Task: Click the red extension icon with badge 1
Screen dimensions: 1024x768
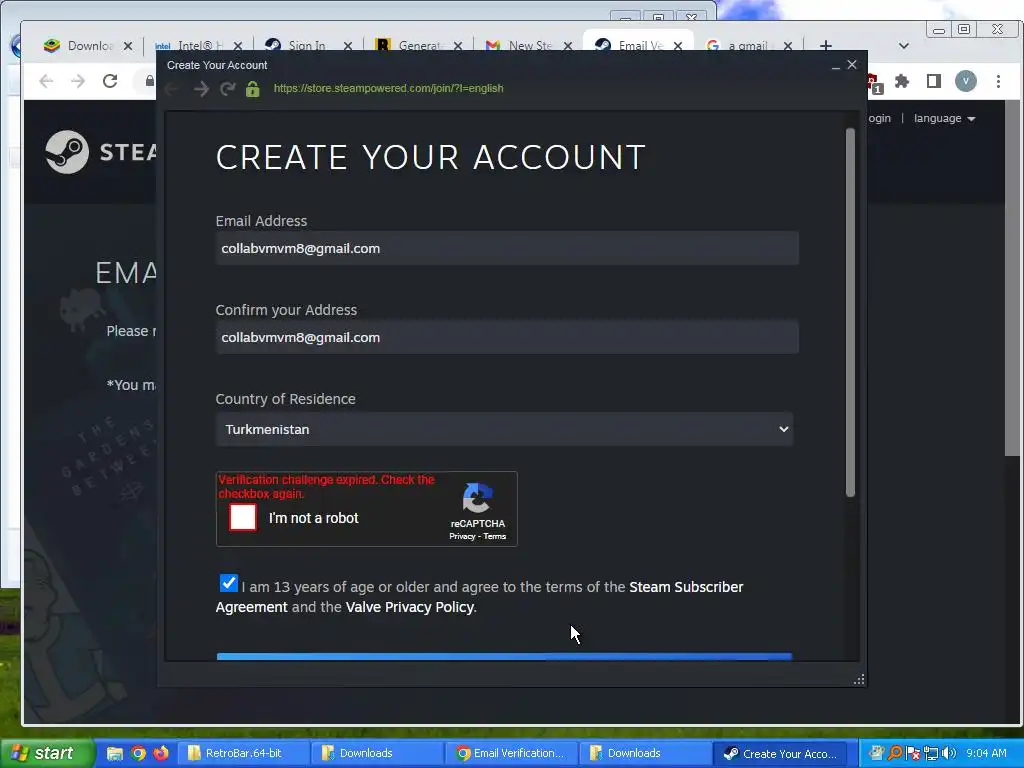Action: tap(874, 84)
